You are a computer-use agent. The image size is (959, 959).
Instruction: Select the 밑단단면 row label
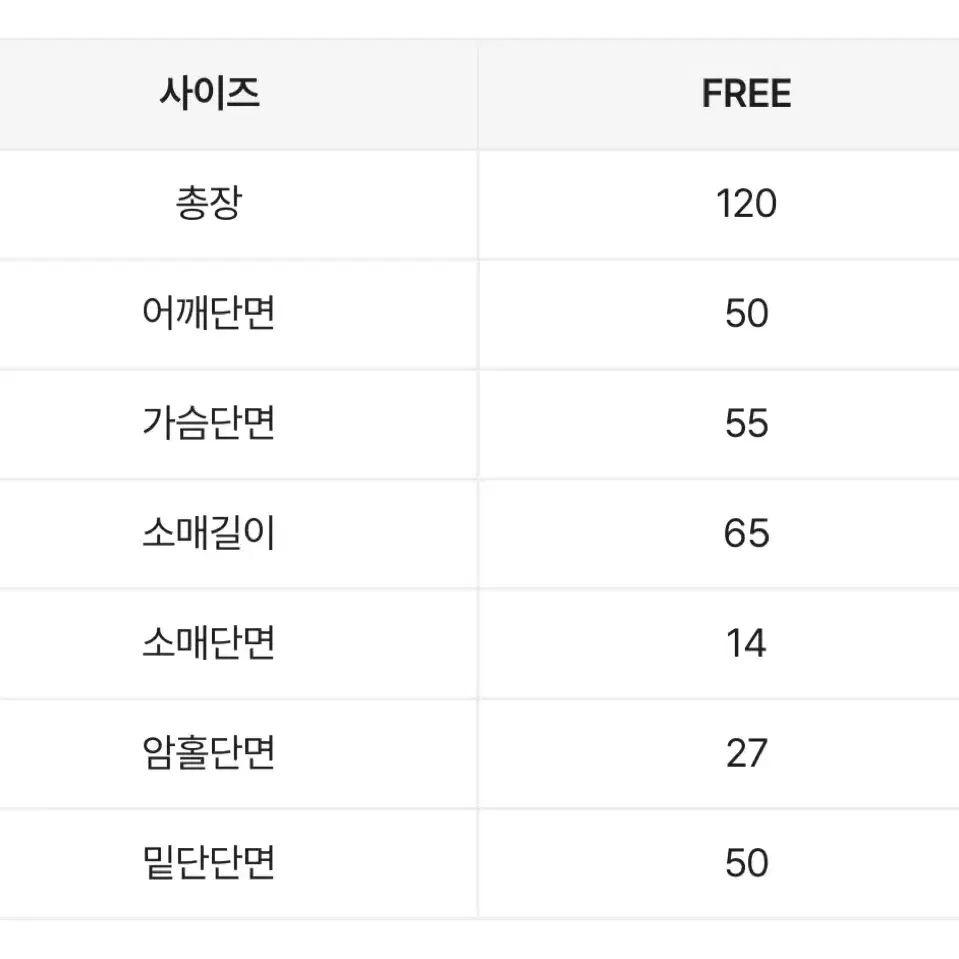click(209, 862)
